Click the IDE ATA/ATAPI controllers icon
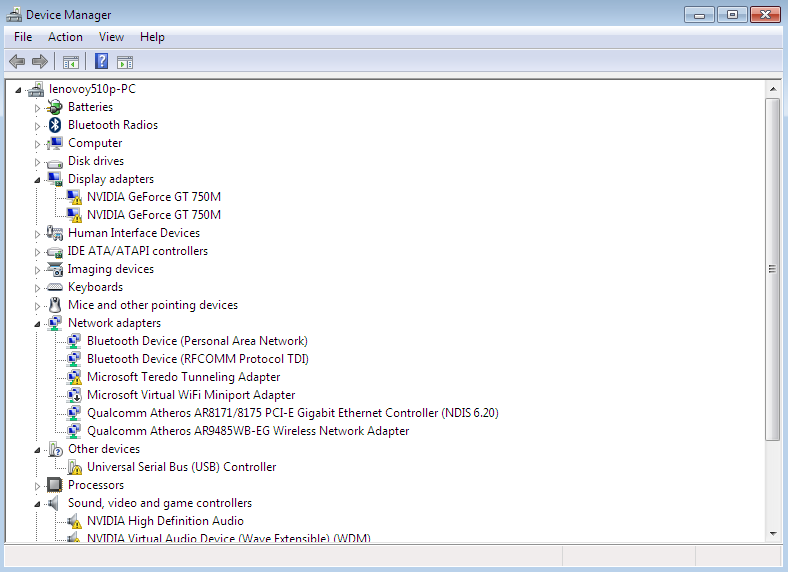This screenshot has width=788, height=572. (54, 252)
